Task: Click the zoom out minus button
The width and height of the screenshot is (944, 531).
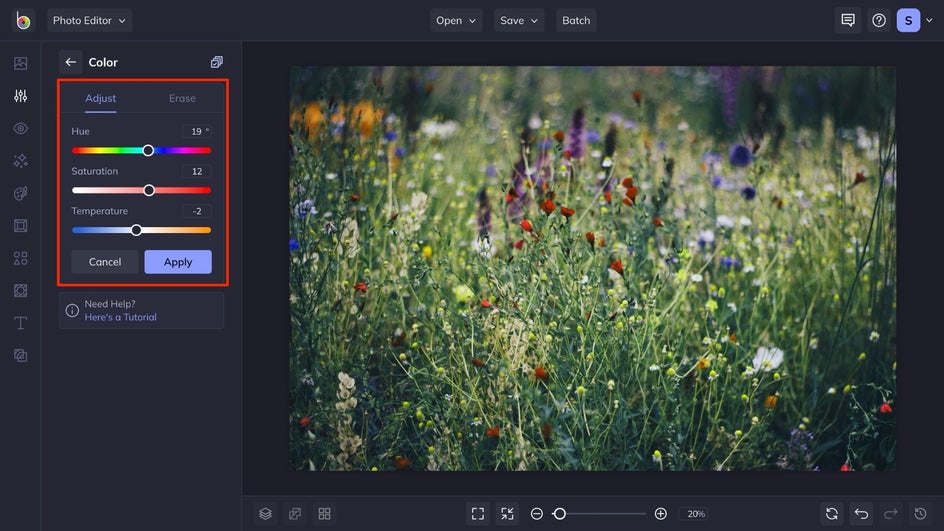Action: click(x=537, y=513)
